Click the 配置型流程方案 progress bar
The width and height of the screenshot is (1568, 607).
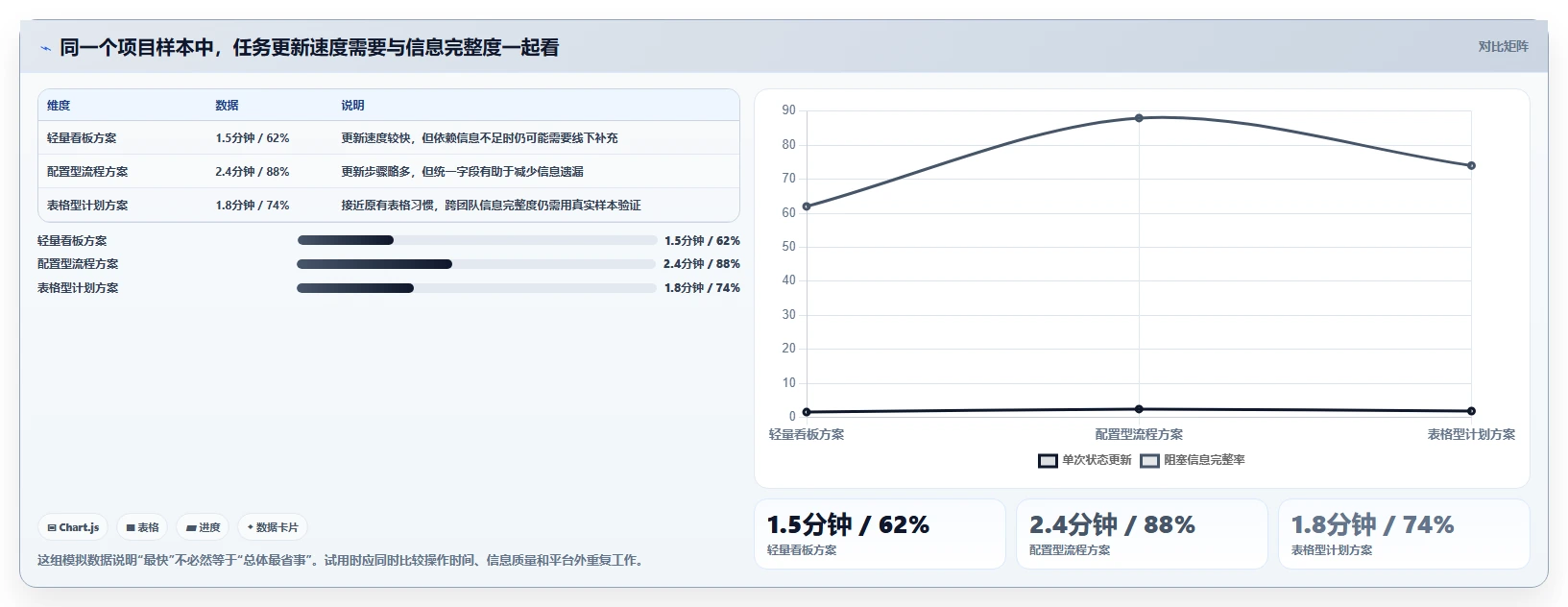(476, 264)
